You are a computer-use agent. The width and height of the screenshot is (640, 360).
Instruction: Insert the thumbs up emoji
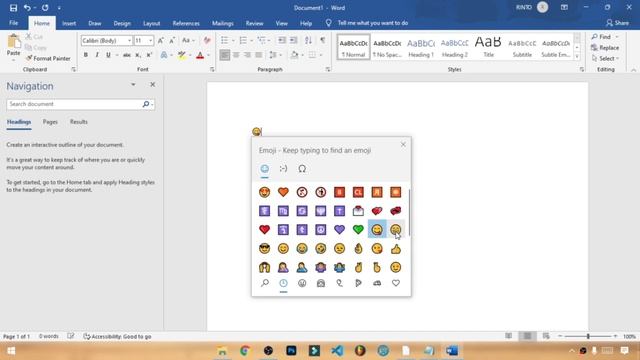point(396,249)
